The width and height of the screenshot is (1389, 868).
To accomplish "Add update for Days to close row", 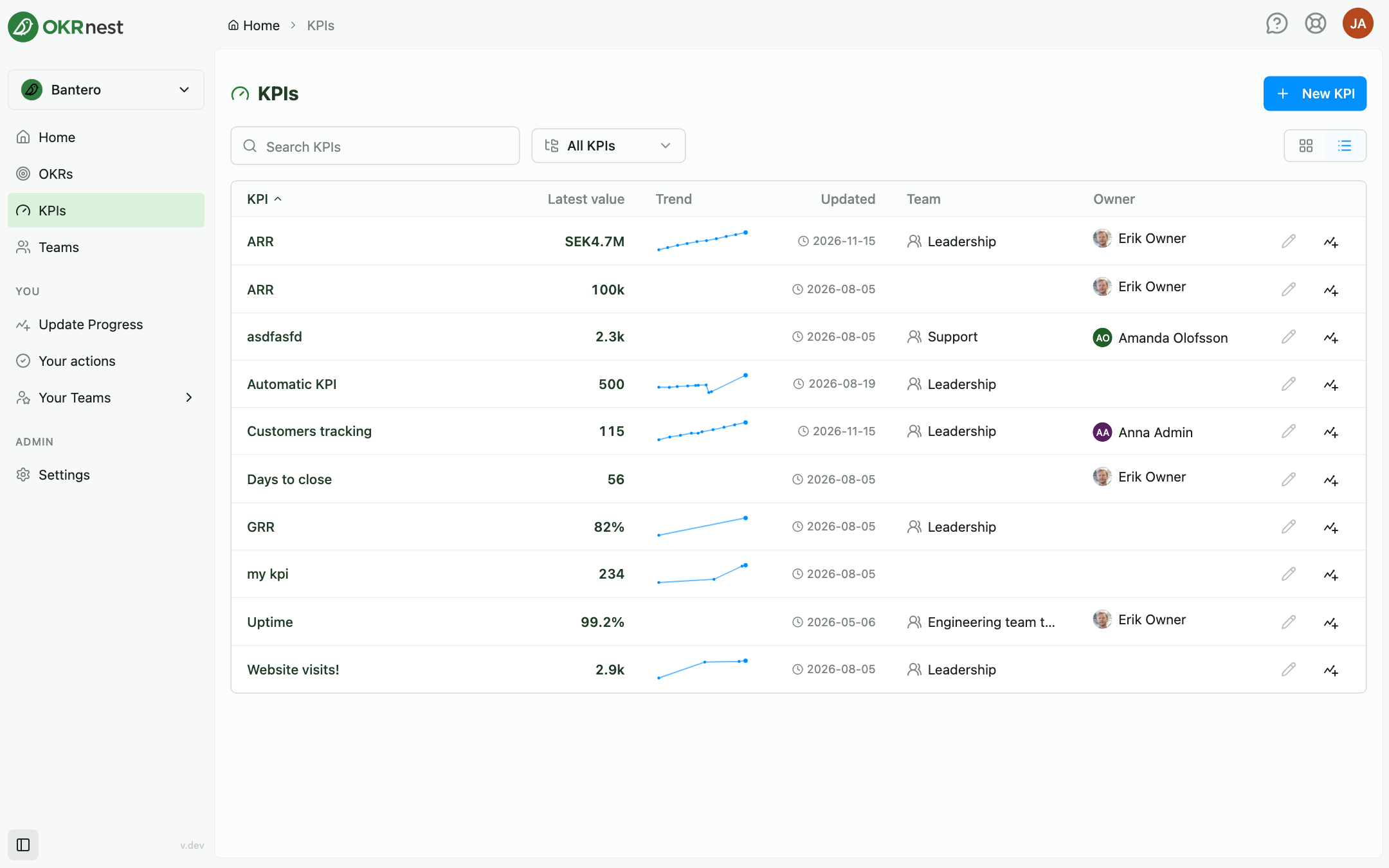I will pyautogui.click(x=1331, y=480).
